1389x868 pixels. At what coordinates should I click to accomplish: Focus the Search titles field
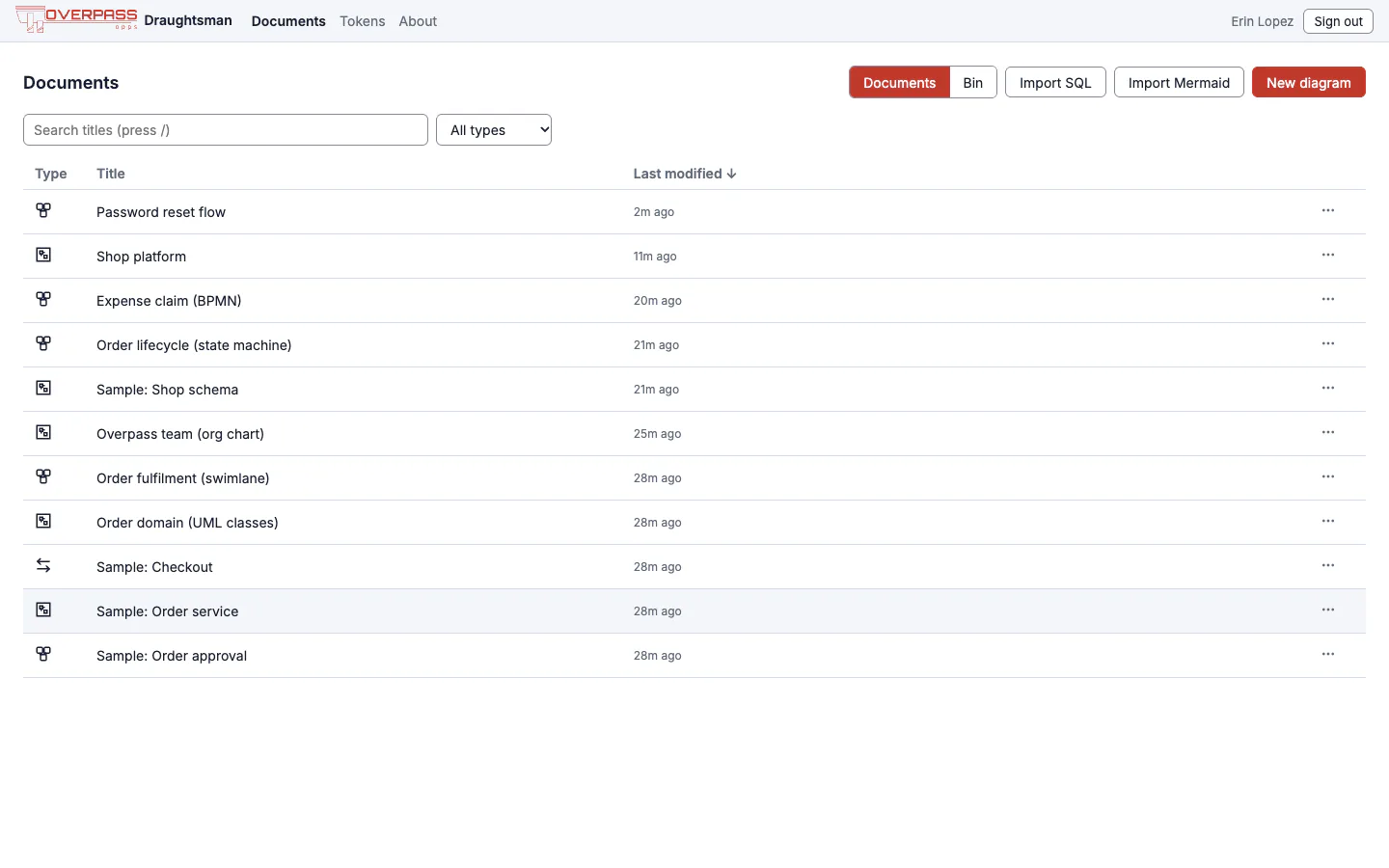[x=226, y=130]
